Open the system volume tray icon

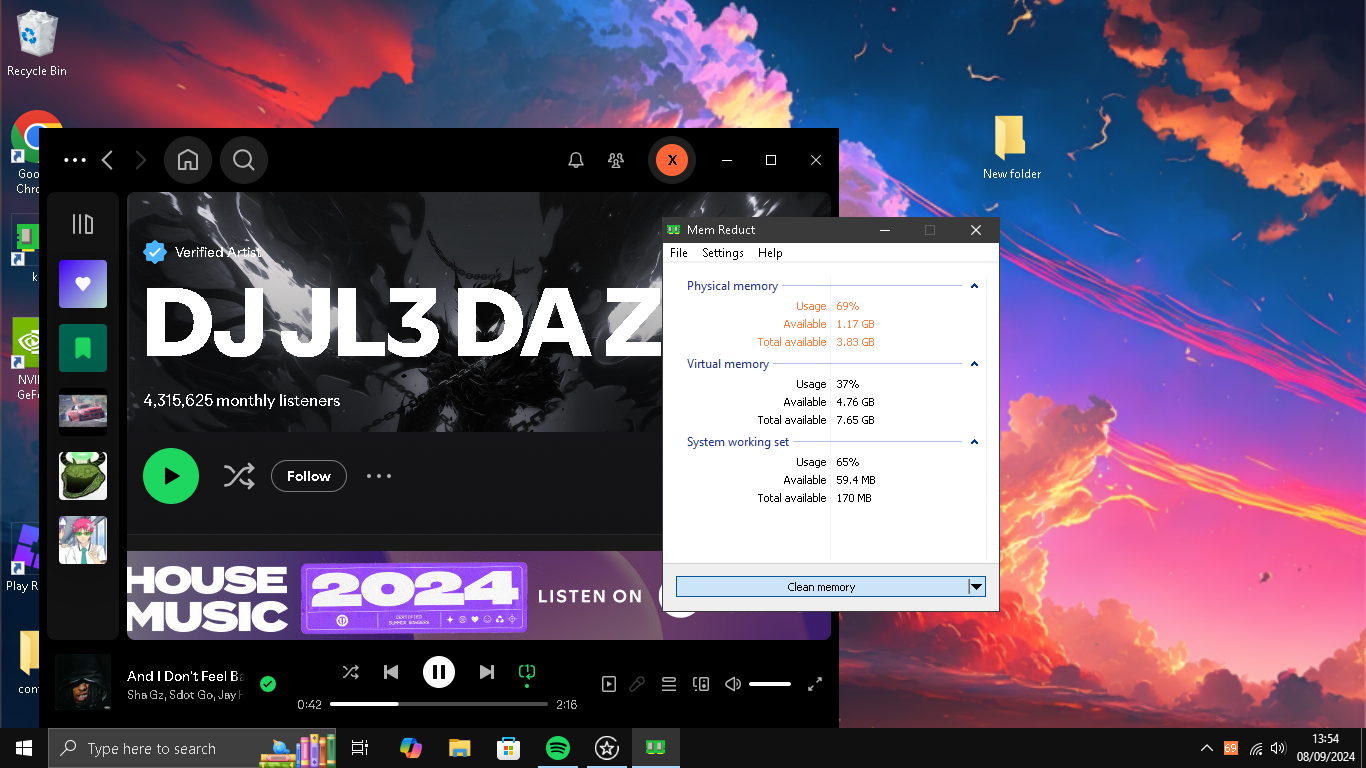1278,748
